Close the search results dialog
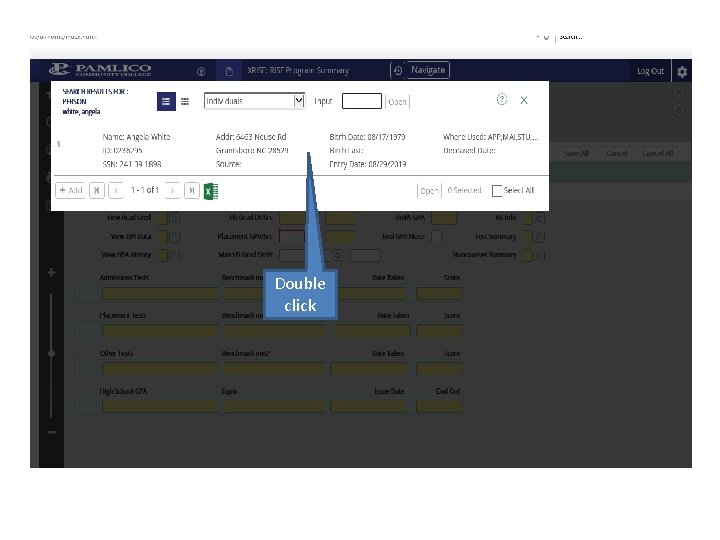720x540 pixels. 524,100
